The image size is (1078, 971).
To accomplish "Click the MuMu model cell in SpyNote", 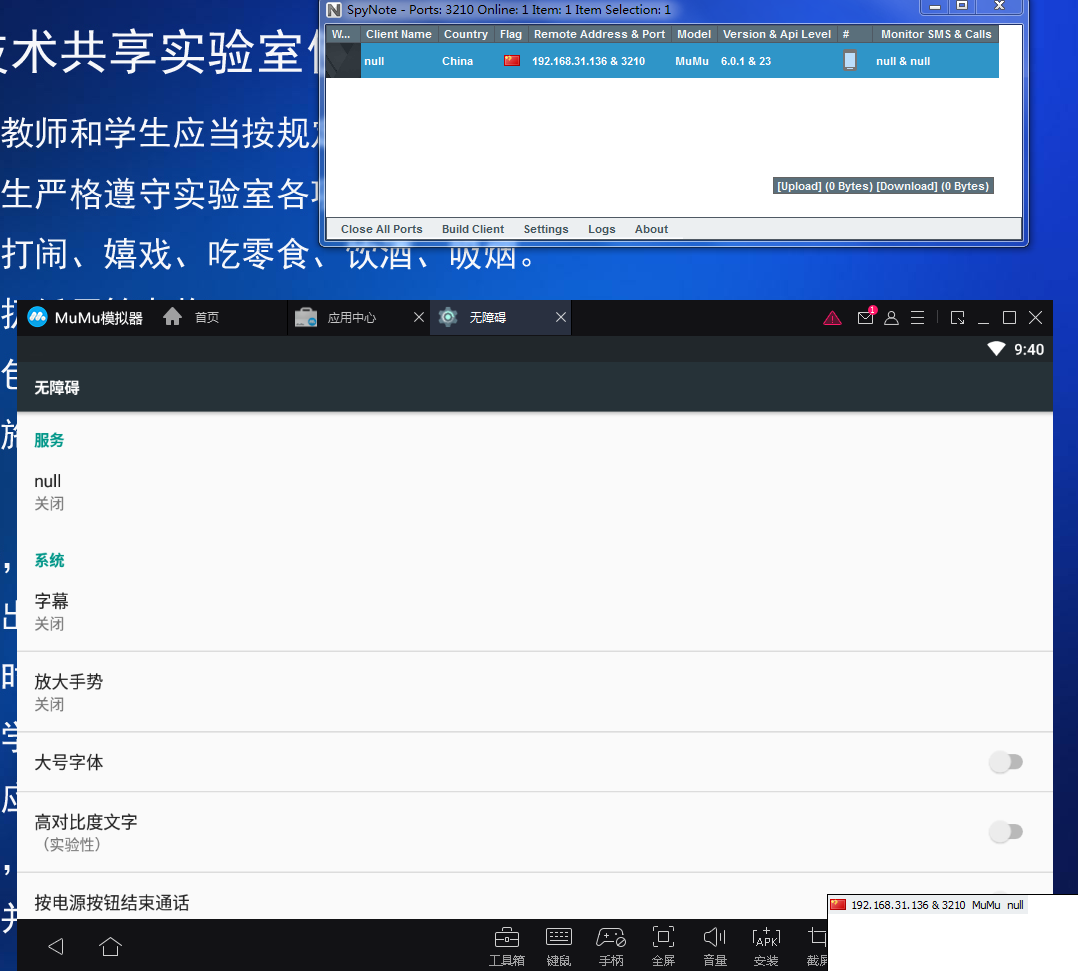I will (x=692, y=61).
